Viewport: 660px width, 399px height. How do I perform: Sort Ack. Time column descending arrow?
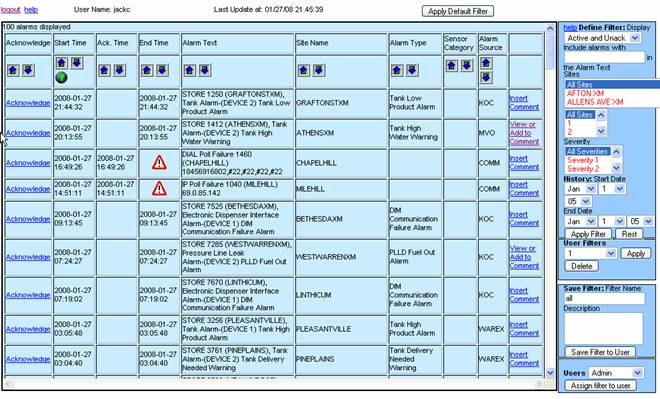(120, 70)
